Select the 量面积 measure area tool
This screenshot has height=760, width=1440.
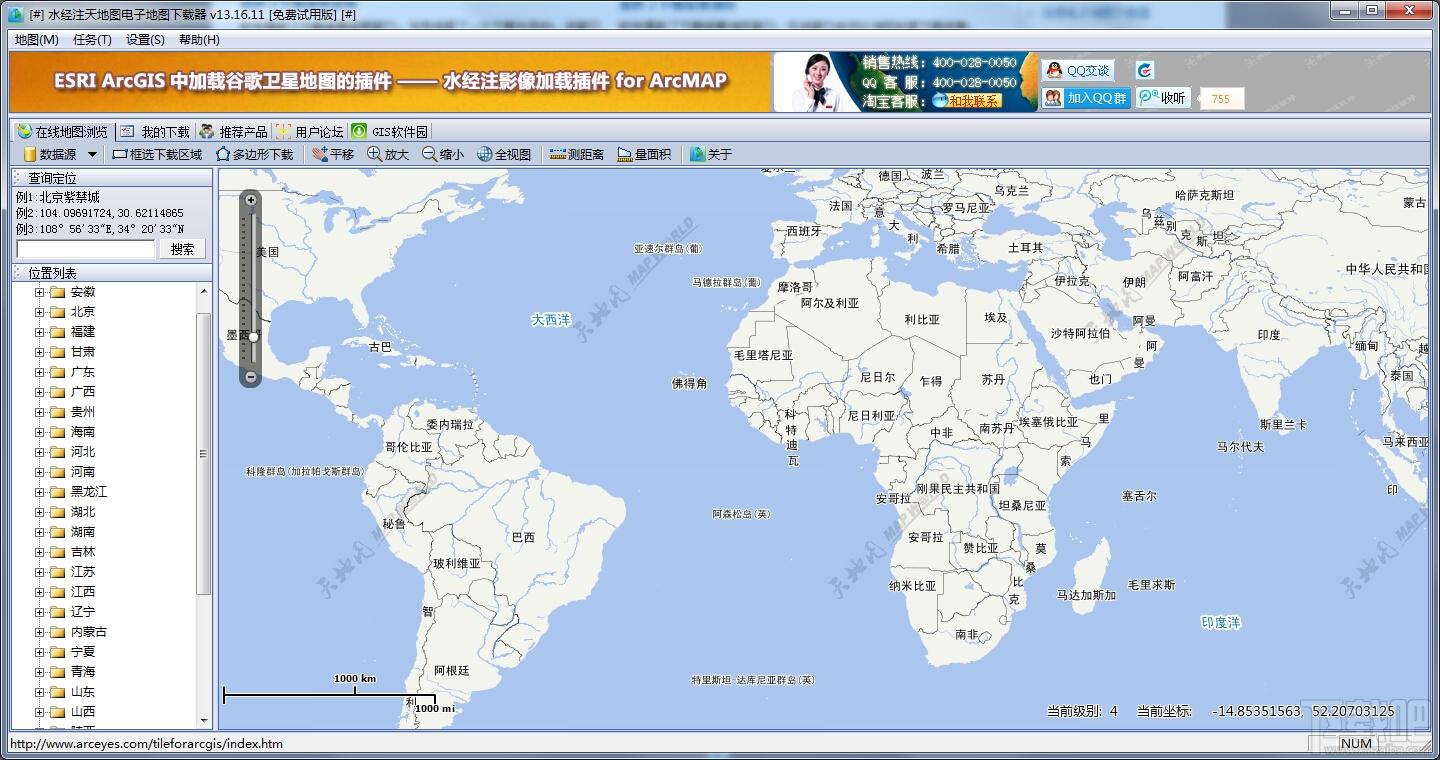tap(644, 154)
